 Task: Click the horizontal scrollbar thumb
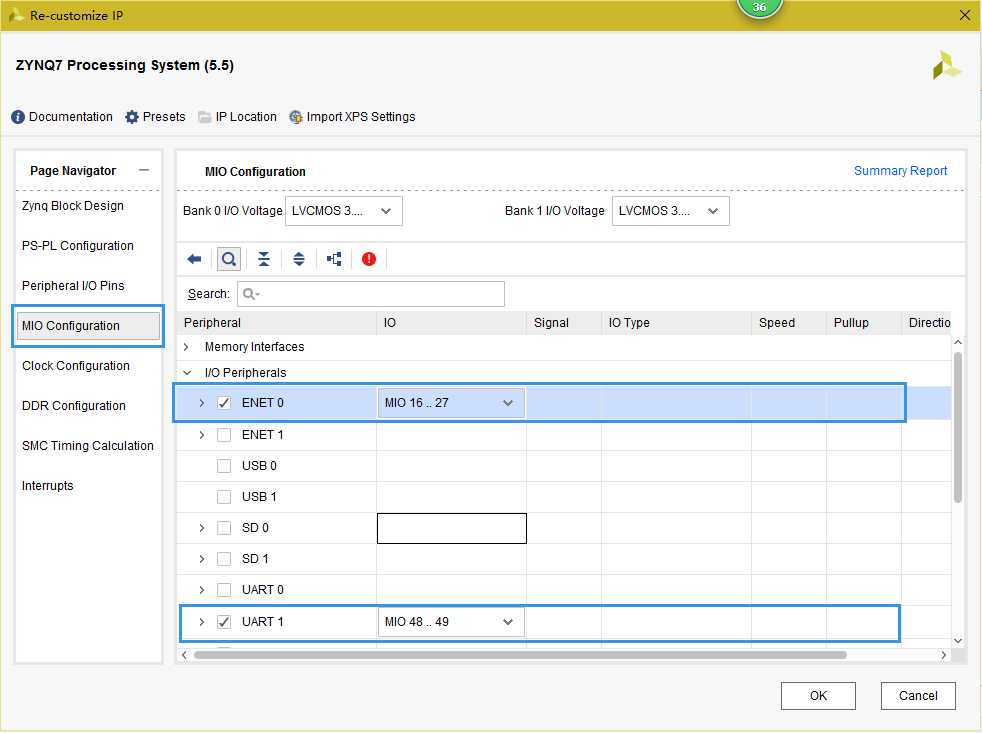(x=520, y=655)
